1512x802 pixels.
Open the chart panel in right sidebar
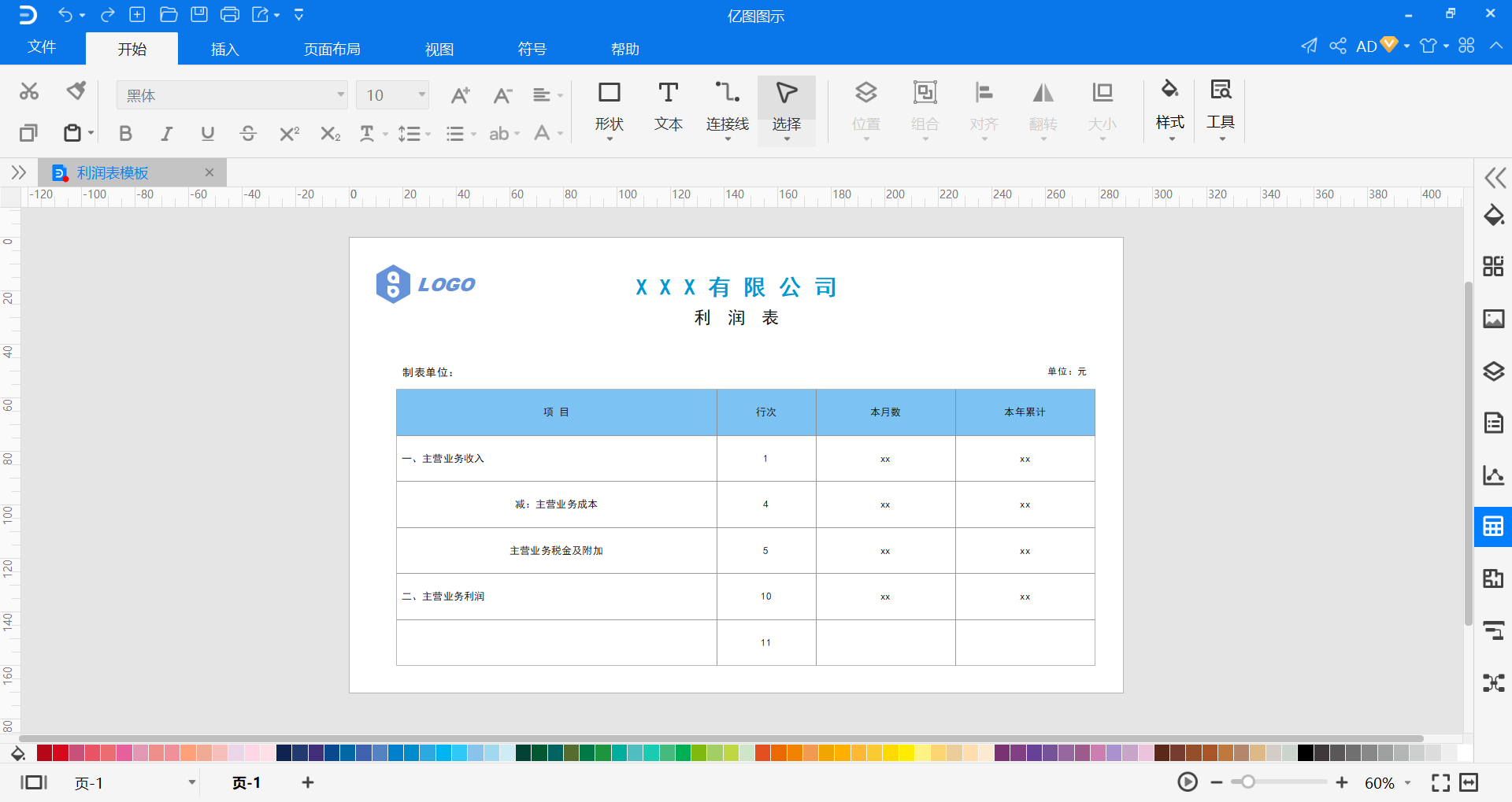pos(1493,475)
